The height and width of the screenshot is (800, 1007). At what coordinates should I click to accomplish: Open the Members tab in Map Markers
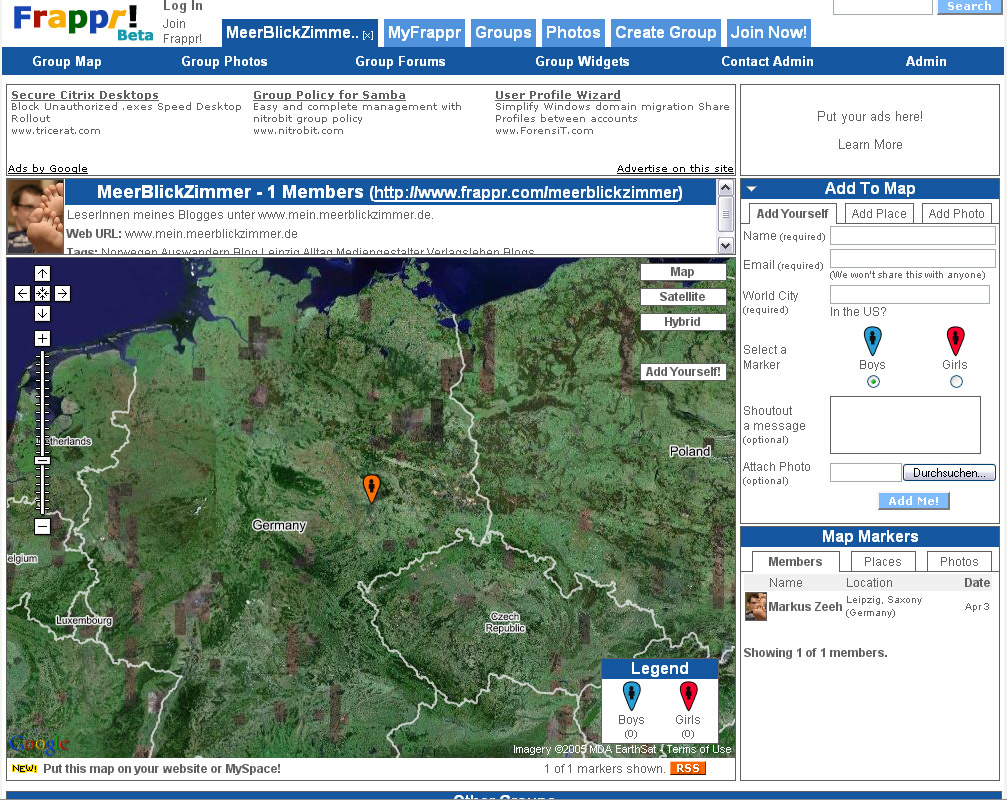click(795, 562)
